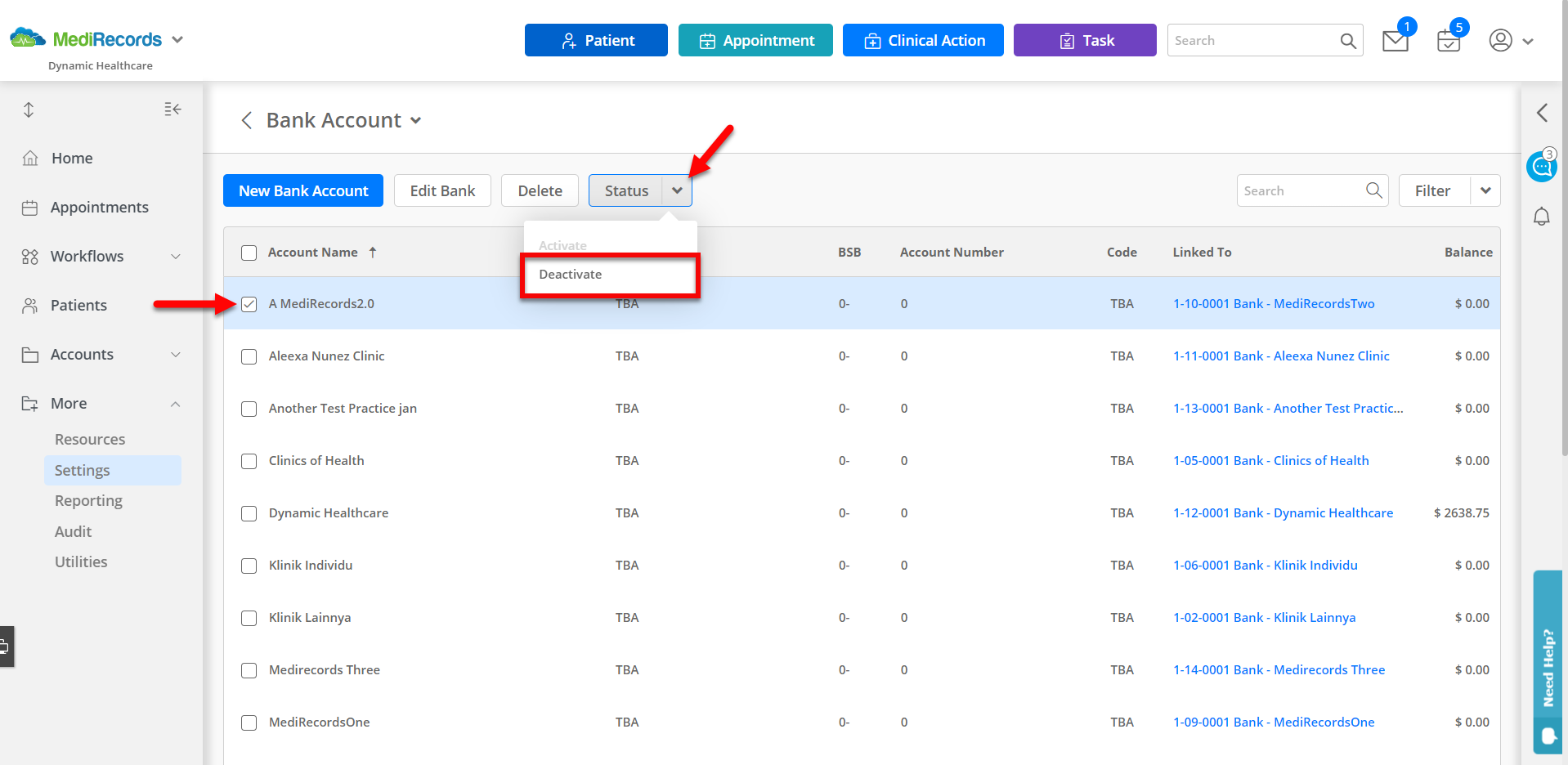The image size is (1568, 765).
Task: Check the Aleexa Nunez Clinic checkbox
Action: pos(249,356)
